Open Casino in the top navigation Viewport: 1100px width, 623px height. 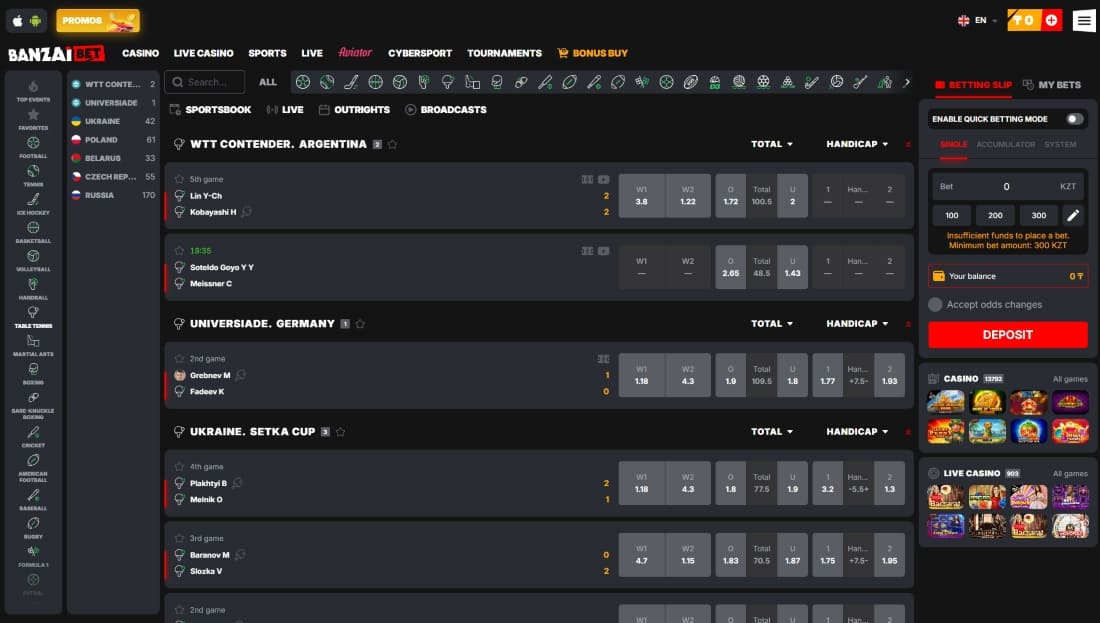140,53
